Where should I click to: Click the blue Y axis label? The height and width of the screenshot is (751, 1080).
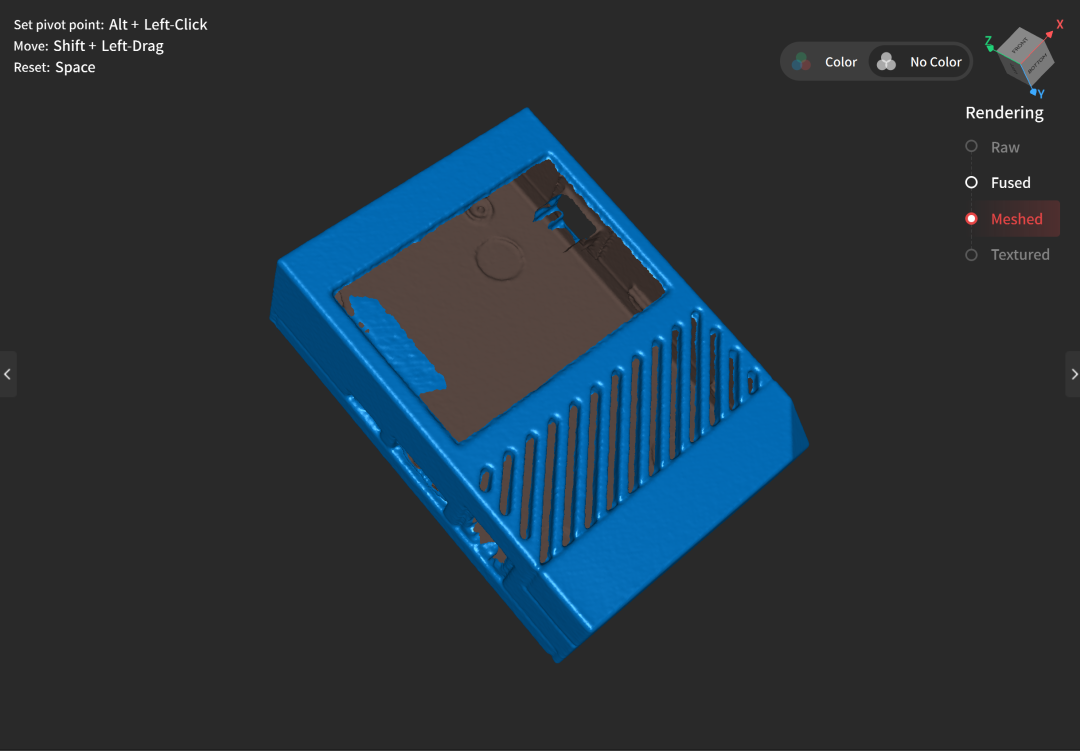1041,94
